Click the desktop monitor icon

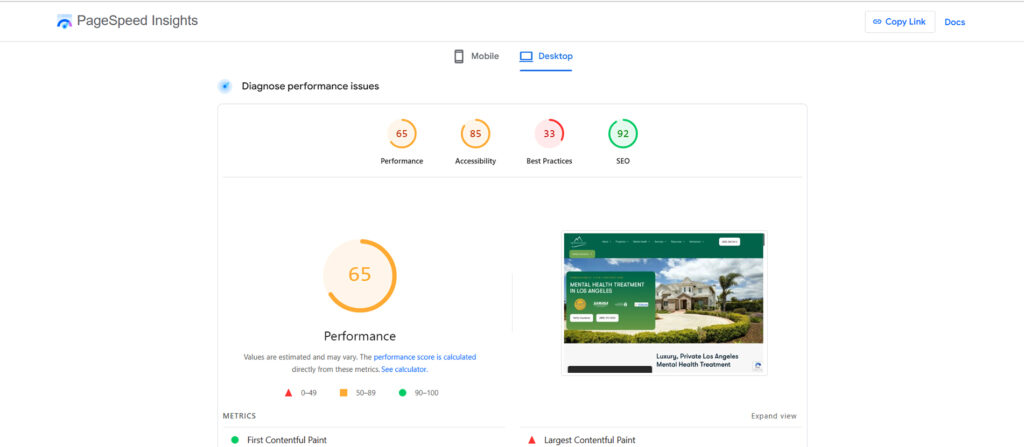(526, 56)
